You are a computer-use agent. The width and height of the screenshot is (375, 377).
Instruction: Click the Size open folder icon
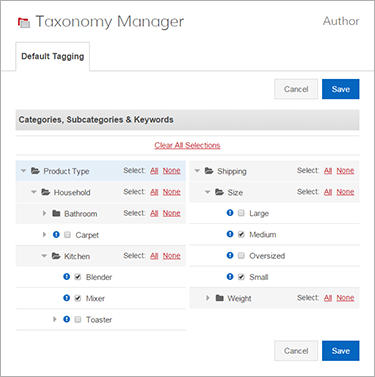click(219, 192)
